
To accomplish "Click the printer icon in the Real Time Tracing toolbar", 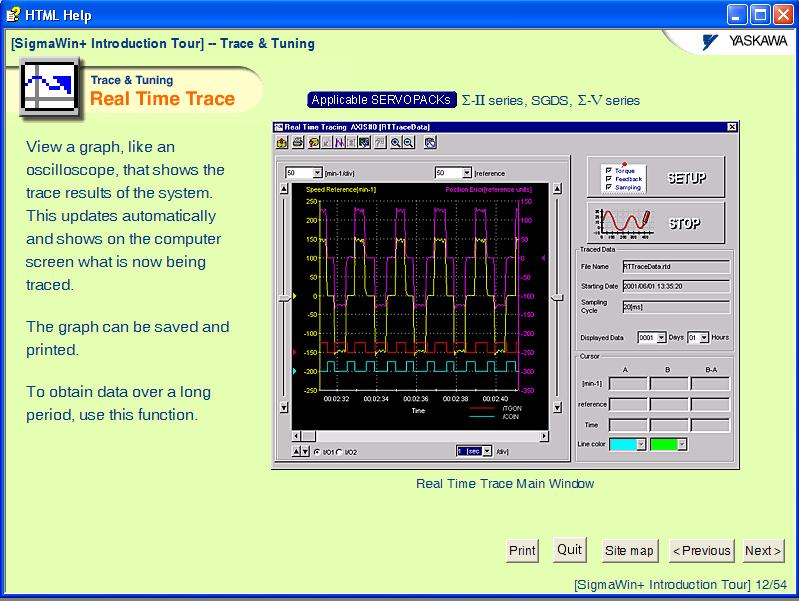I will (298, 143).
